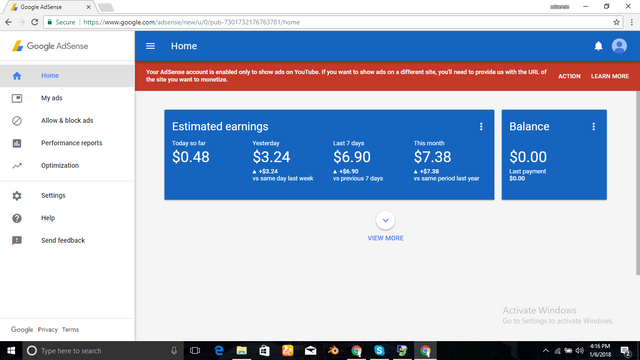Open Task View on taskbar
The height and width of the screenshot is (360, 640).
tap(195, 351)
